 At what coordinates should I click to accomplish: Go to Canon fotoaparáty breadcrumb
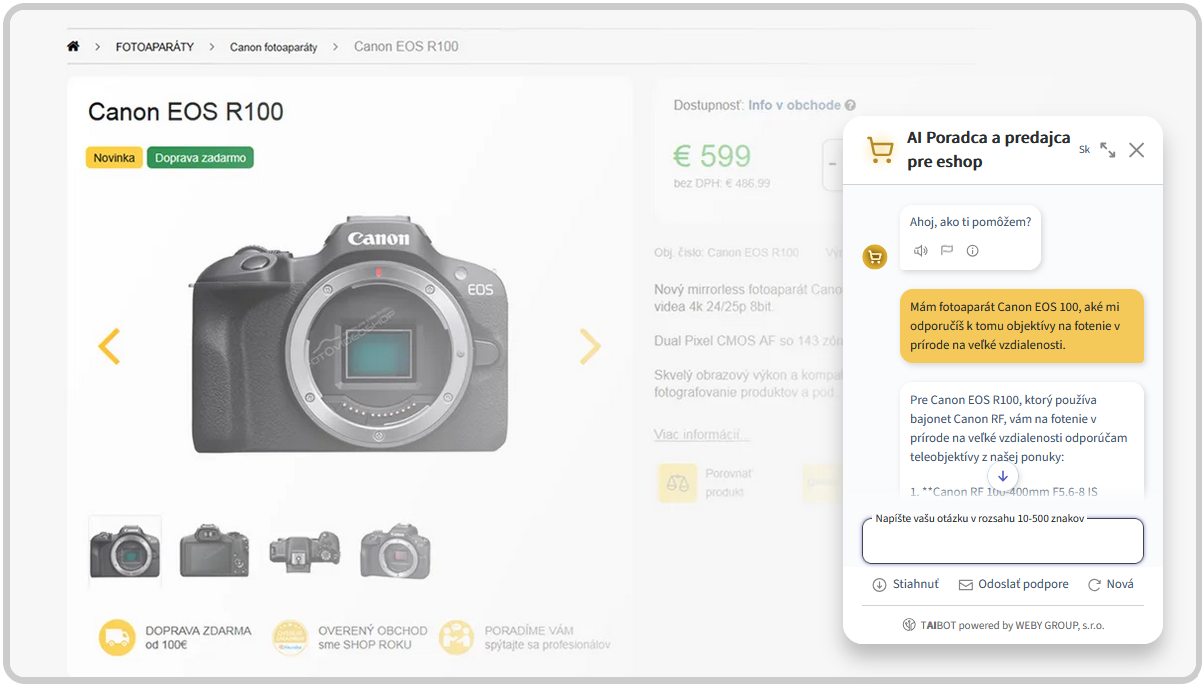[x=273, y=47]
